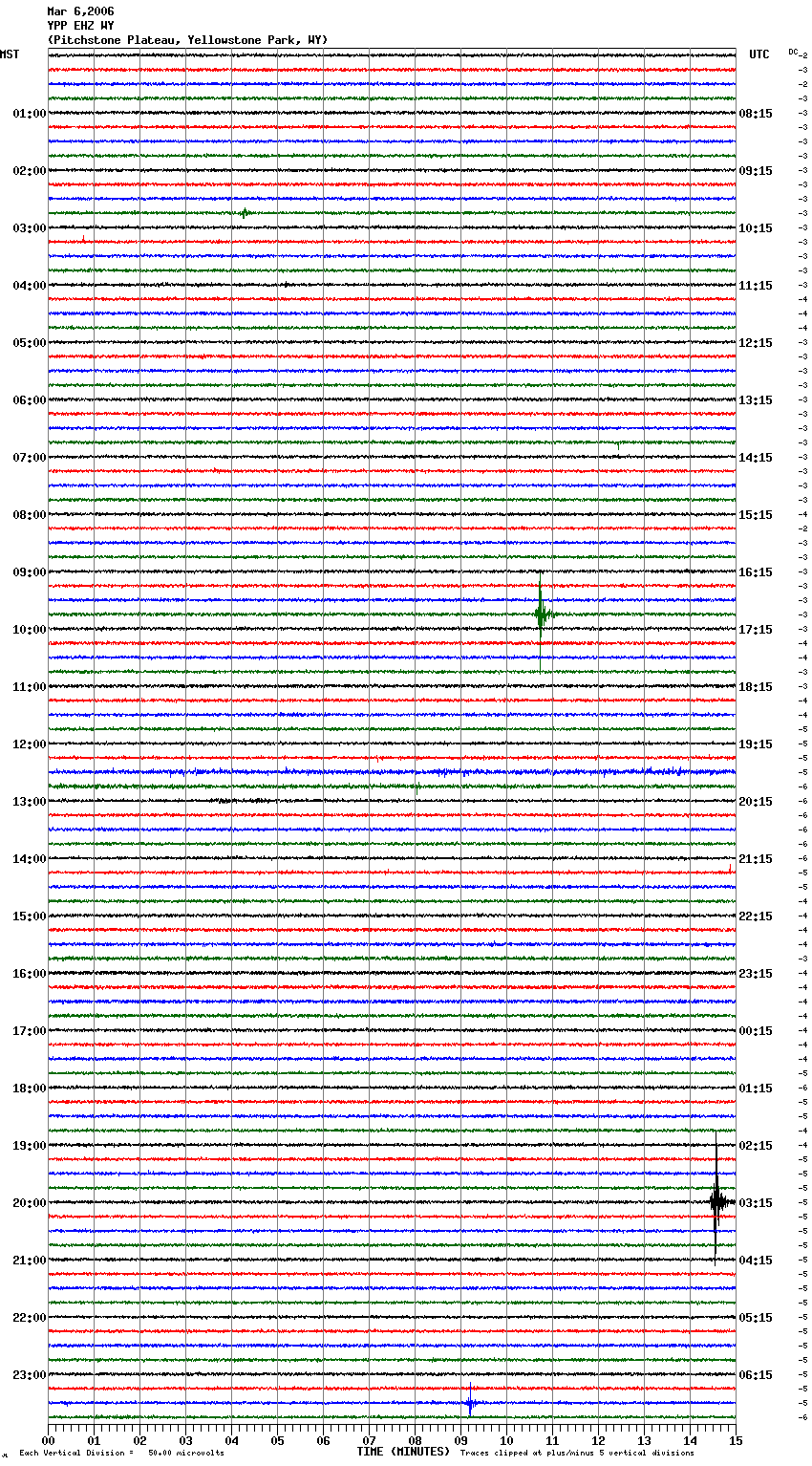Select the '03:00' MST hour label
This screenshot has height=1466, width=812.
30,228
